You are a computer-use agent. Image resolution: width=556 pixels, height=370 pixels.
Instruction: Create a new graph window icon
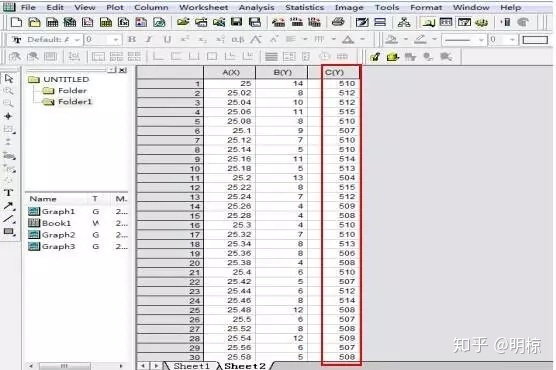click(x=88, y=23)
